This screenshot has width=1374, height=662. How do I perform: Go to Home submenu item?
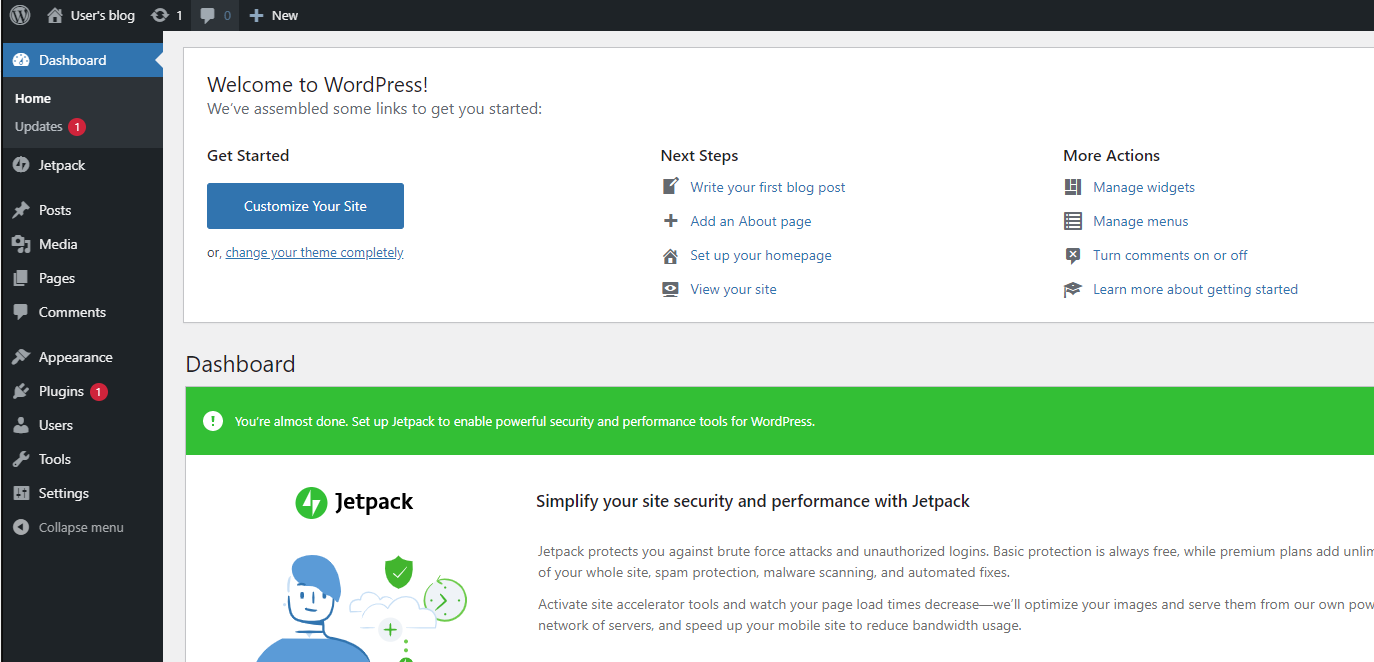point(33,98)
